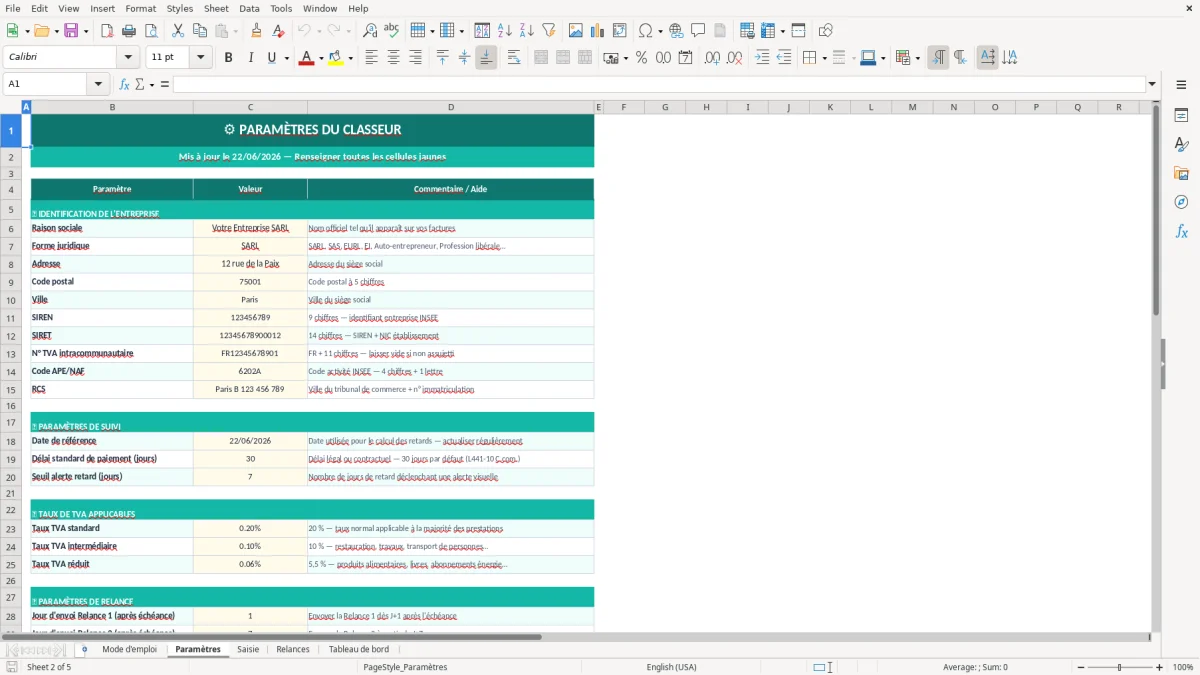Toggle Left-to-Right text direction
This screenshot has height=675, width=1200.
coord(938,58)
